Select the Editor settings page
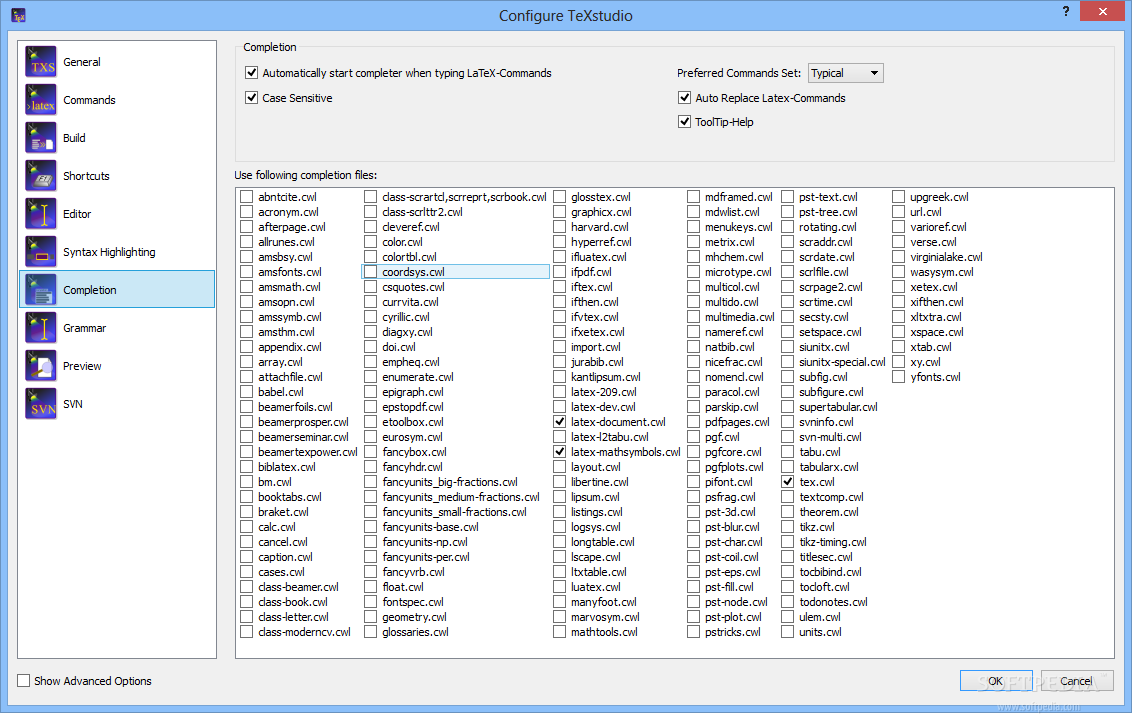Viewport: 1132px width, 725px height. [x=117, y=214]
